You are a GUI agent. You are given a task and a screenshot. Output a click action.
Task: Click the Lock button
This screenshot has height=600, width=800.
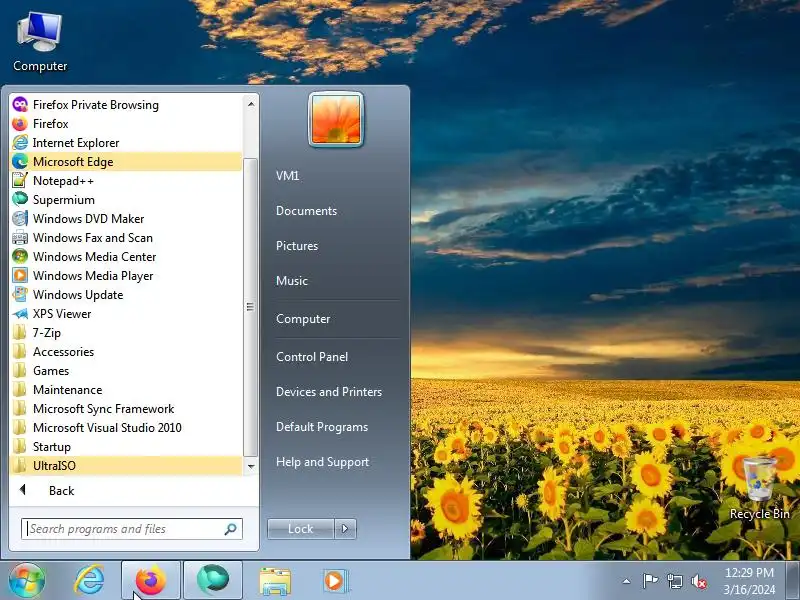(x=301, y=529)
